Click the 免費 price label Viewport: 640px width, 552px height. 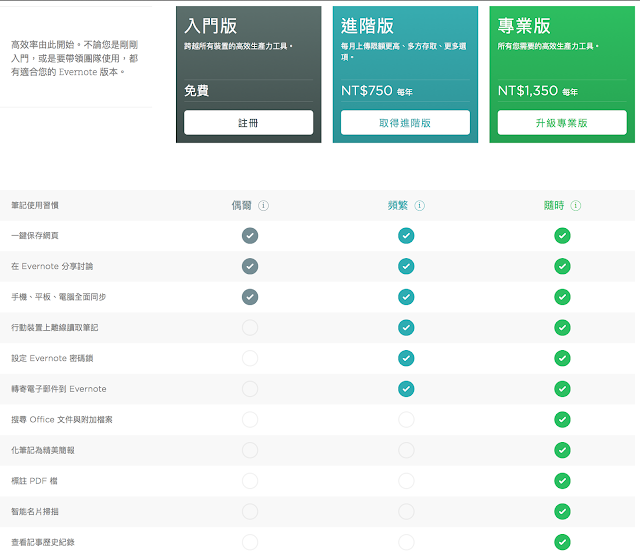(x=197, y=90)
